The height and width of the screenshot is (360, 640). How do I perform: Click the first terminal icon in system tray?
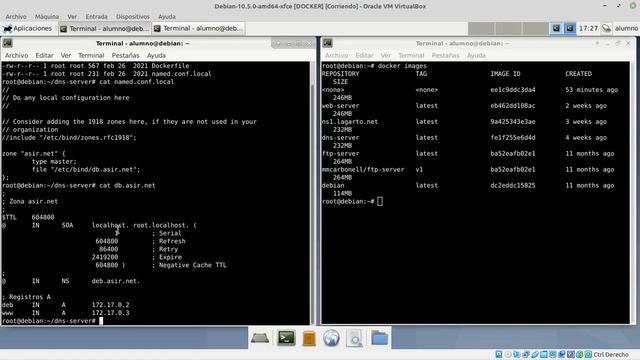[x=556, y=28]
